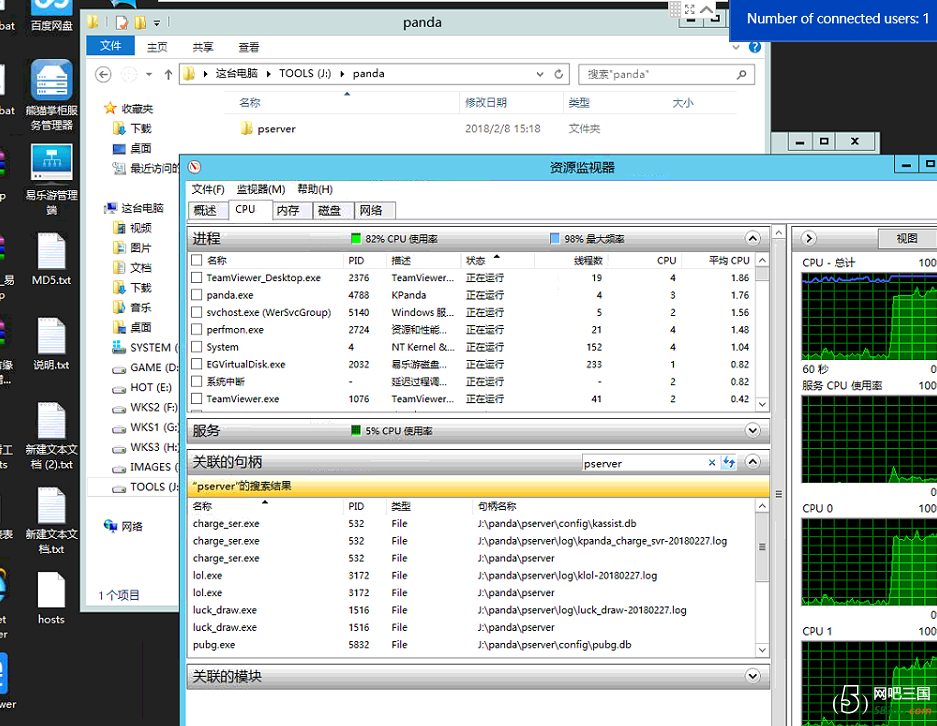Open 音乐 folder in navigation pane
This screenshot has width=937, height=726.
[132, 307]
